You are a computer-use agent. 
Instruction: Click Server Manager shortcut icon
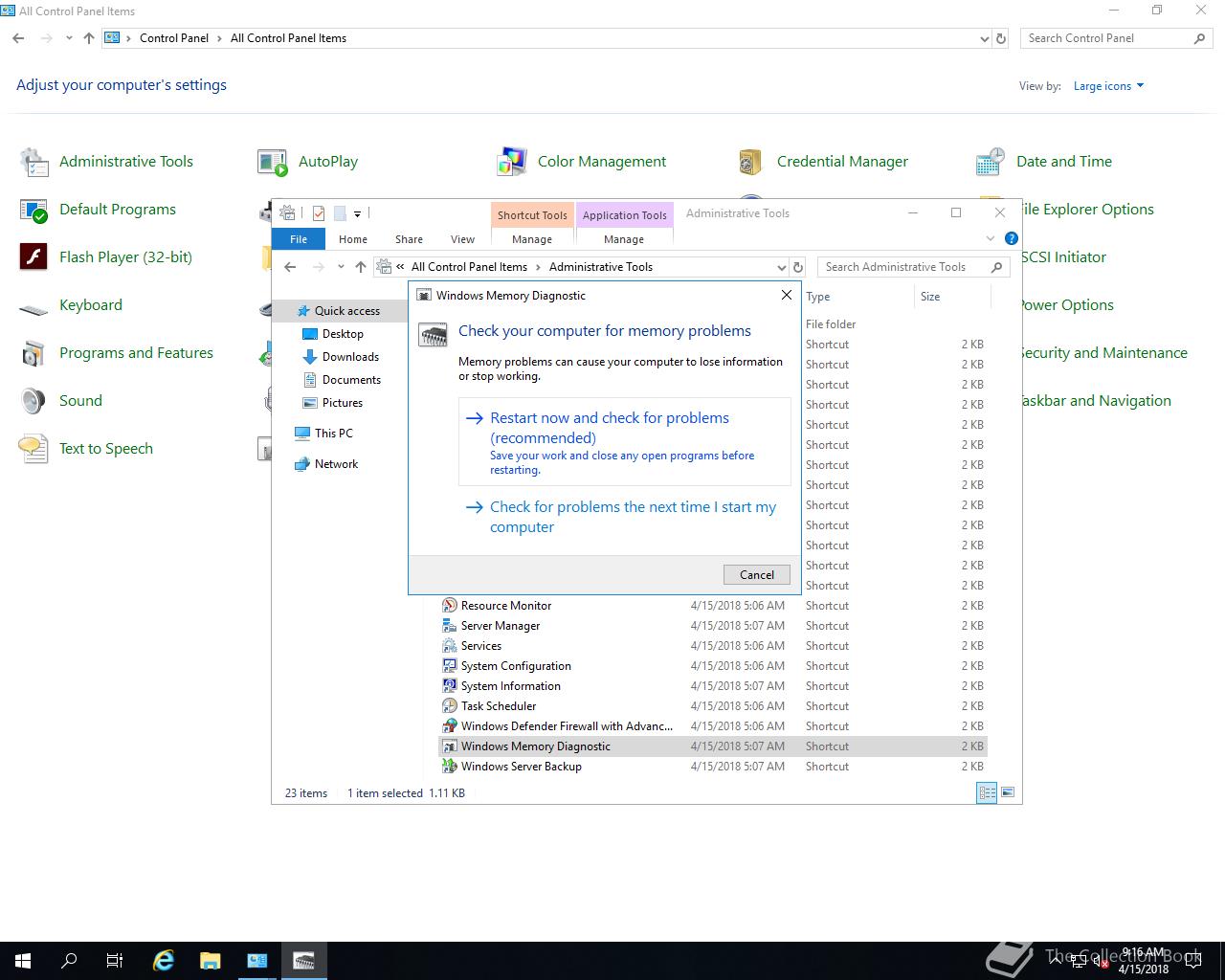[449, 626]
